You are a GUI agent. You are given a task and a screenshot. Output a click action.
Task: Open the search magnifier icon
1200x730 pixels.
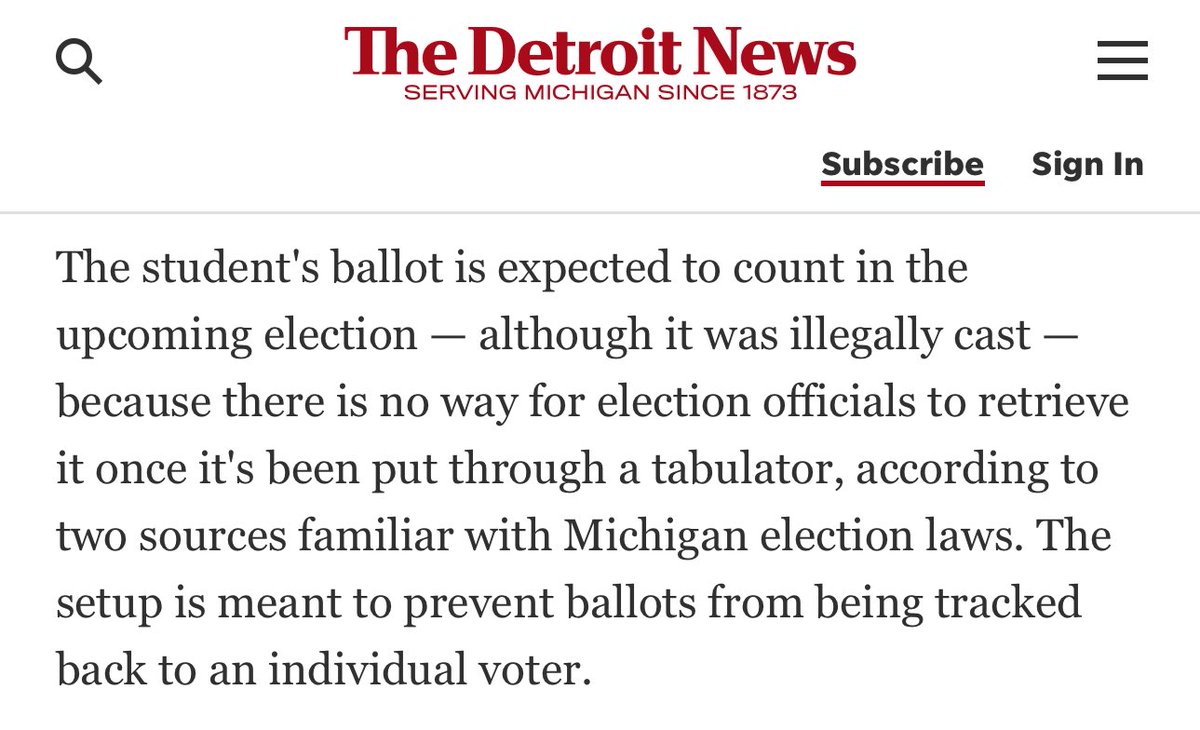tap(78, 62)
